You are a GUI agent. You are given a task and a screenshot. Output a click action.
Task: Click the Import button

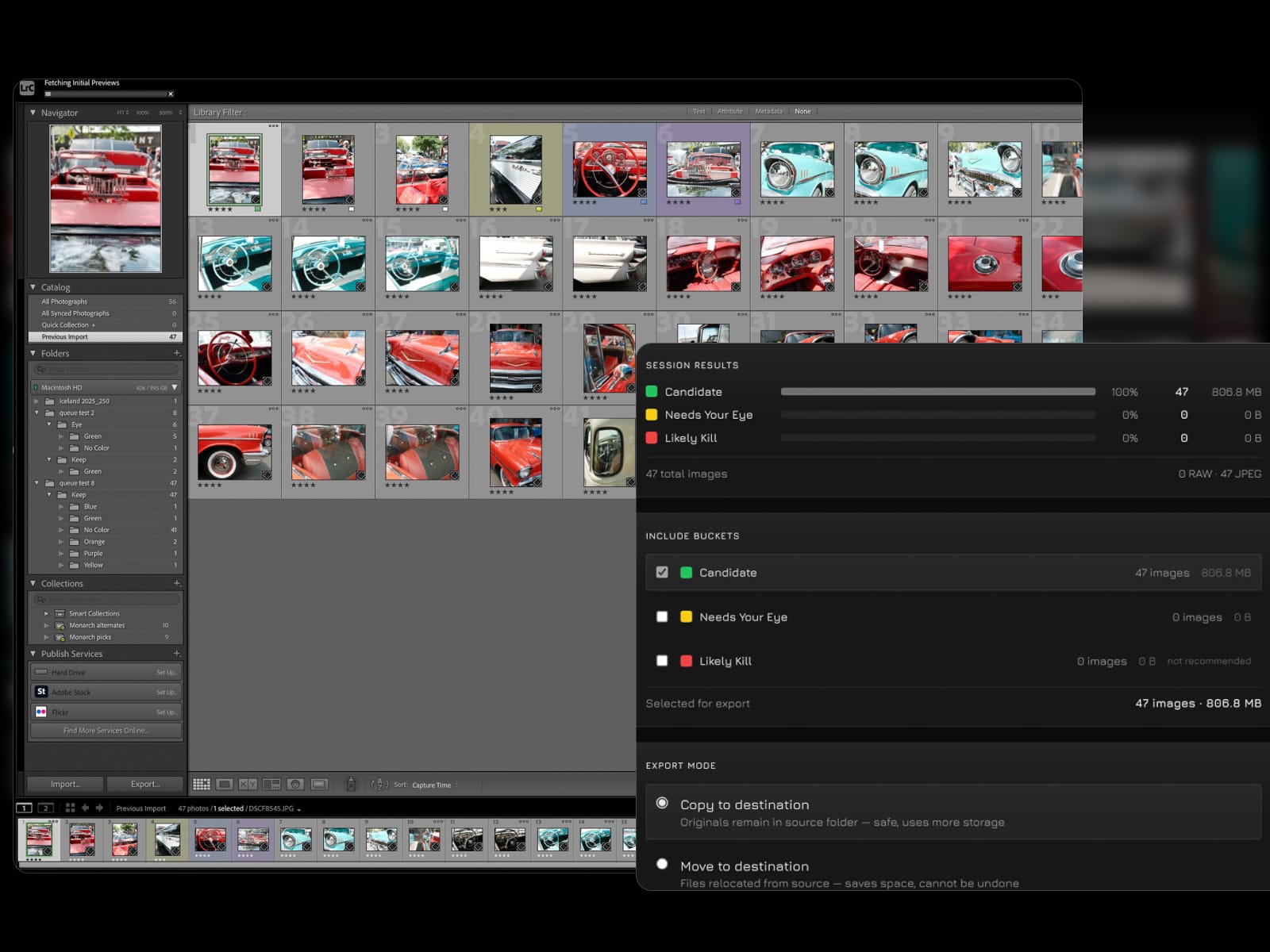pos(65,784)
